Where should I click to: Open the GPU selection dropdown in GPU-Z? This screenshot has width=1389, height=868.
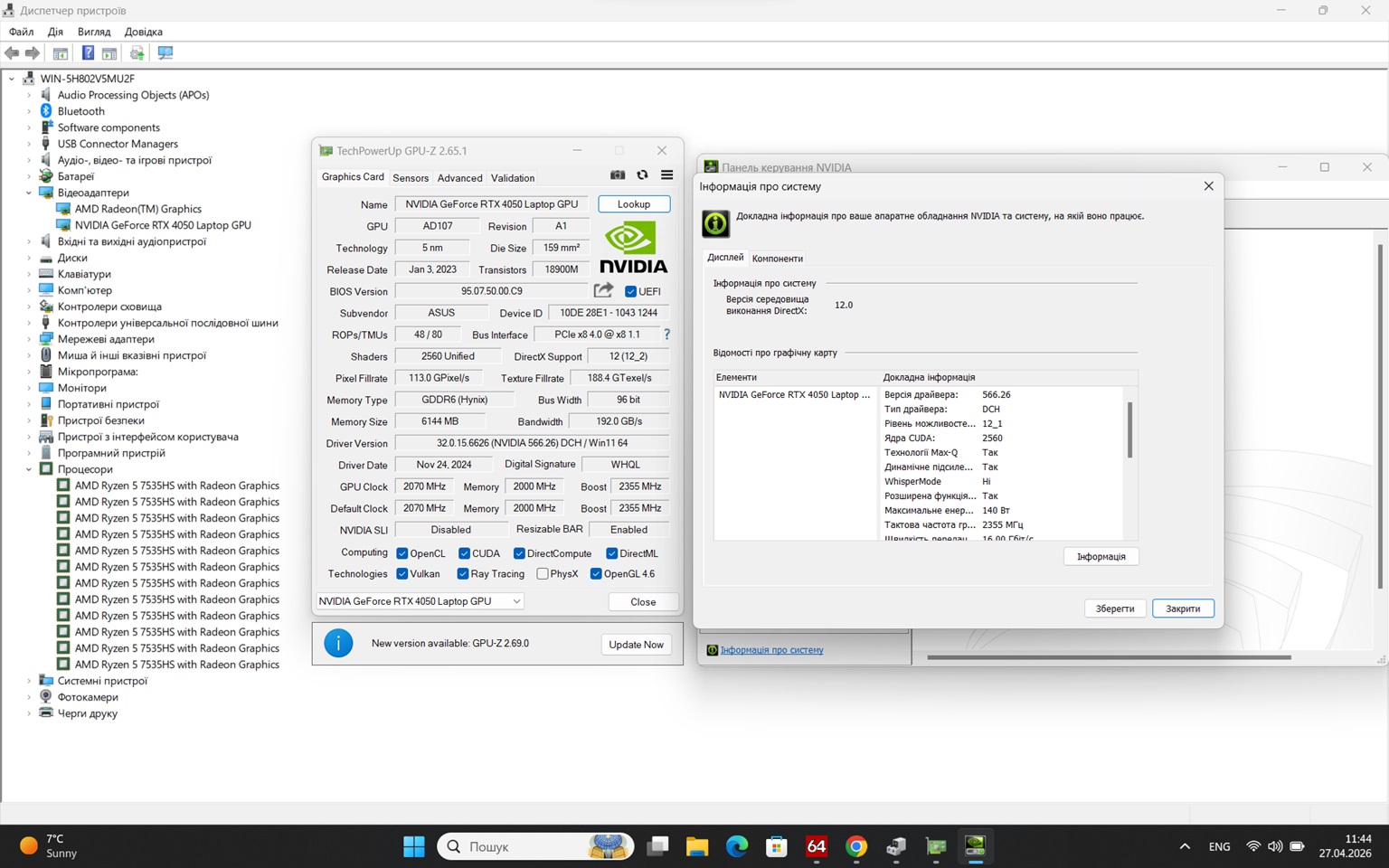click(420, 601)
